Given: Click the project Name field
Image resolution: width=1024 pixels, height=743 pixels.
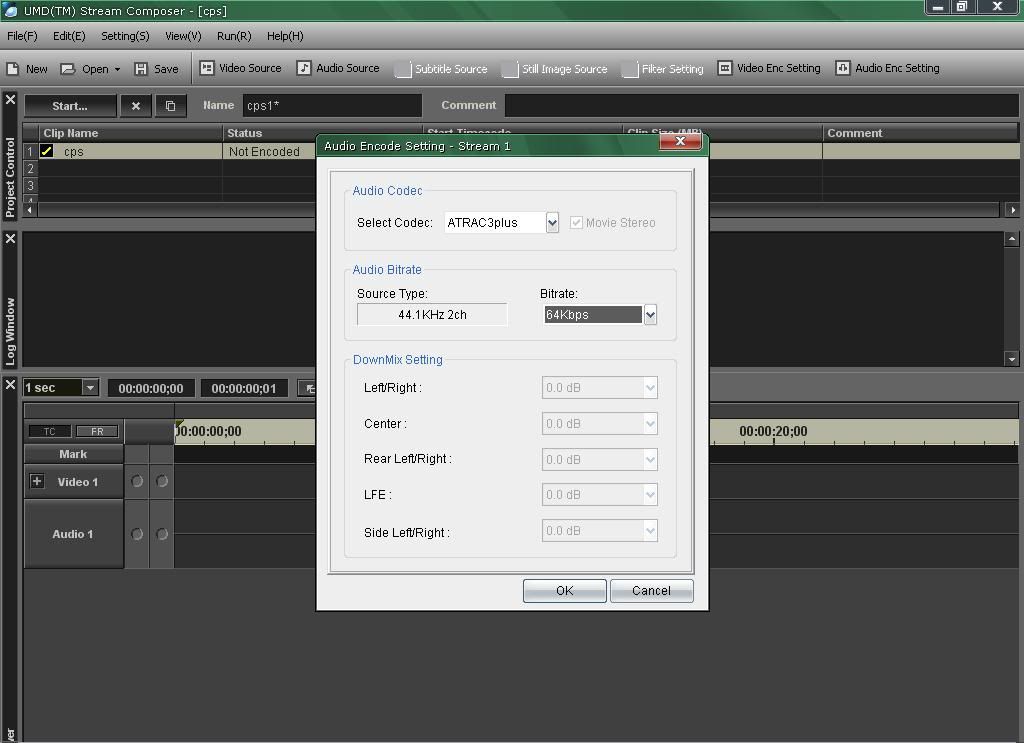Looking at the screenshot, I should tap(332, 105).
